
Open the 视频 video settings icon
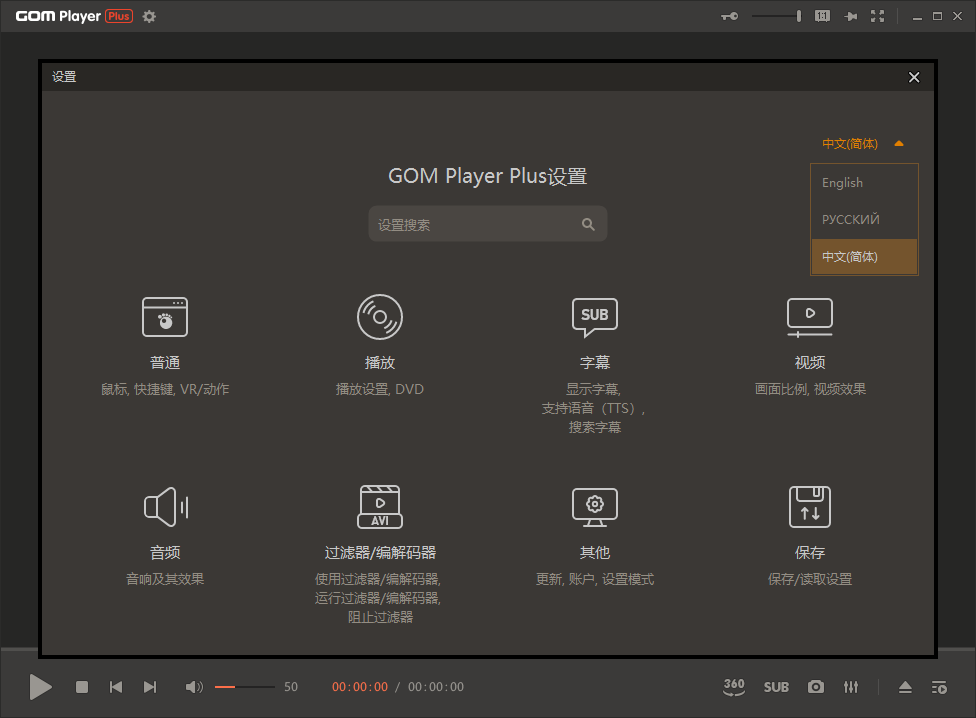point(810,317)
